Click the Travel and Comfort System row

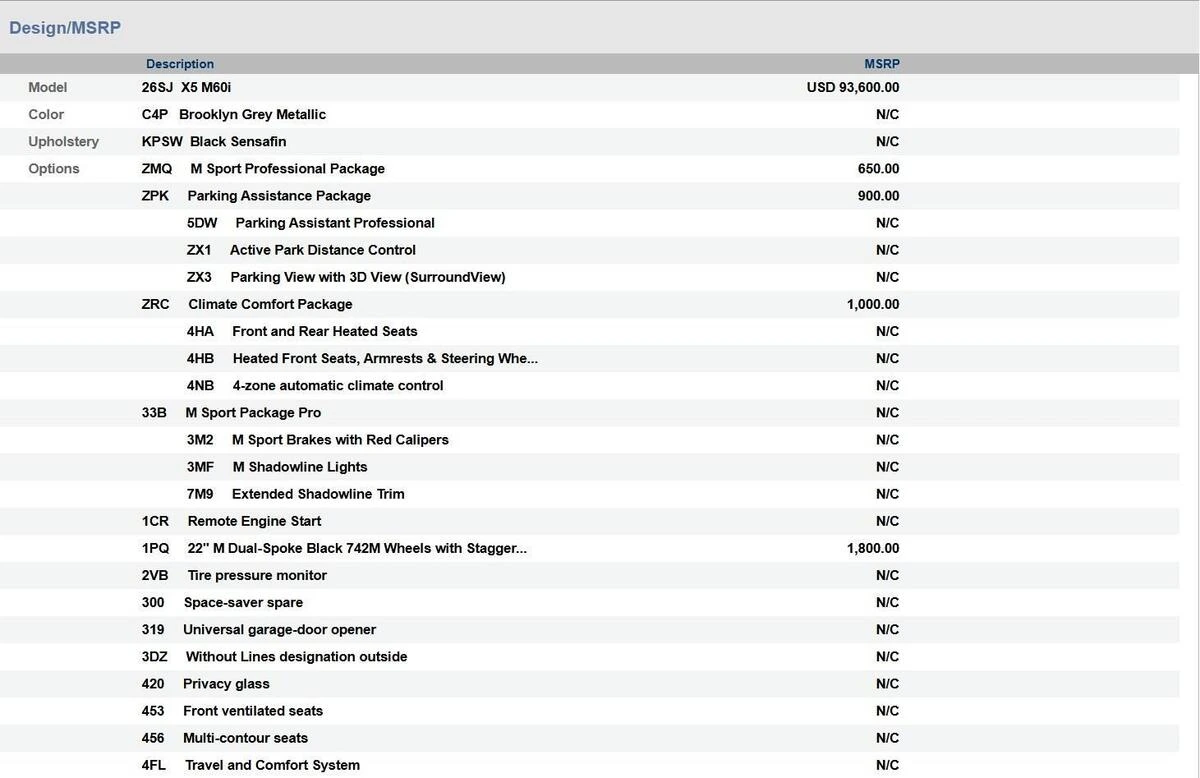[272, 765]
